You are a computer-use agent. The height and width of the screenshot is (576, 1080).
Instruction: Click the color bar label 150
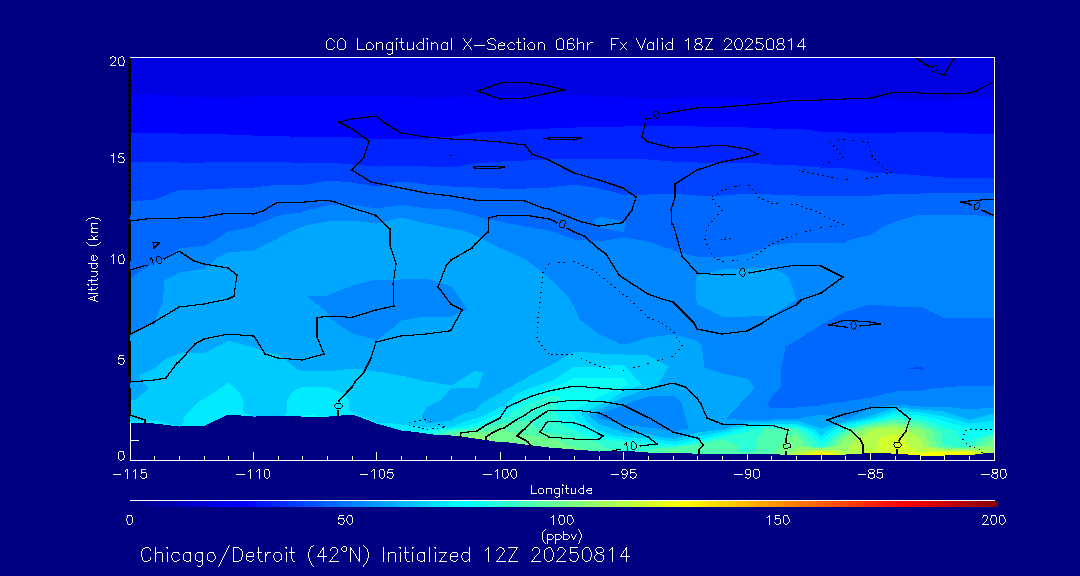tap(777, 520)
